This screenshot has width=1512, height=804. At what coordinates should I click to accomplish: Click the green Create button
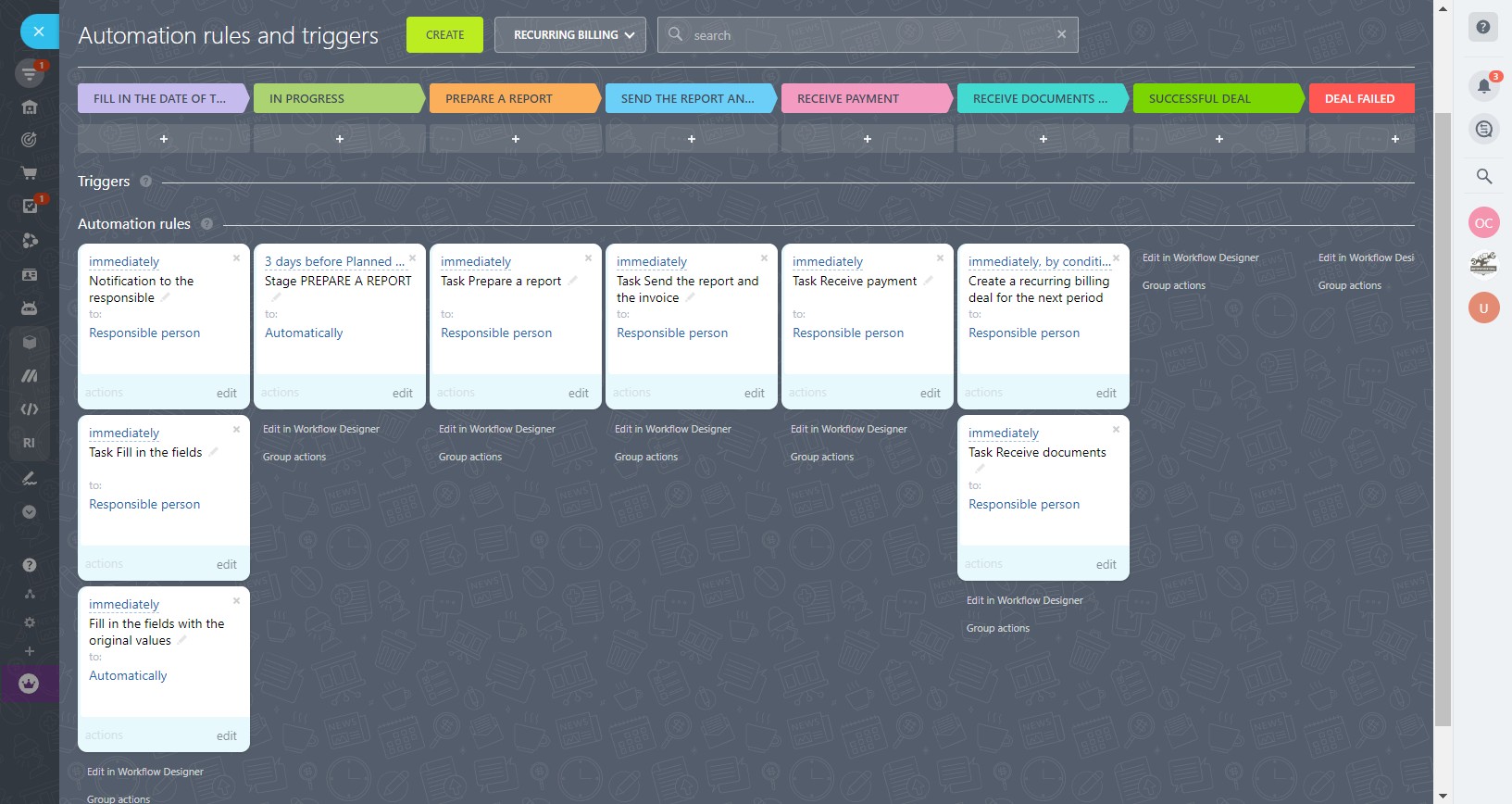(444, 35)
